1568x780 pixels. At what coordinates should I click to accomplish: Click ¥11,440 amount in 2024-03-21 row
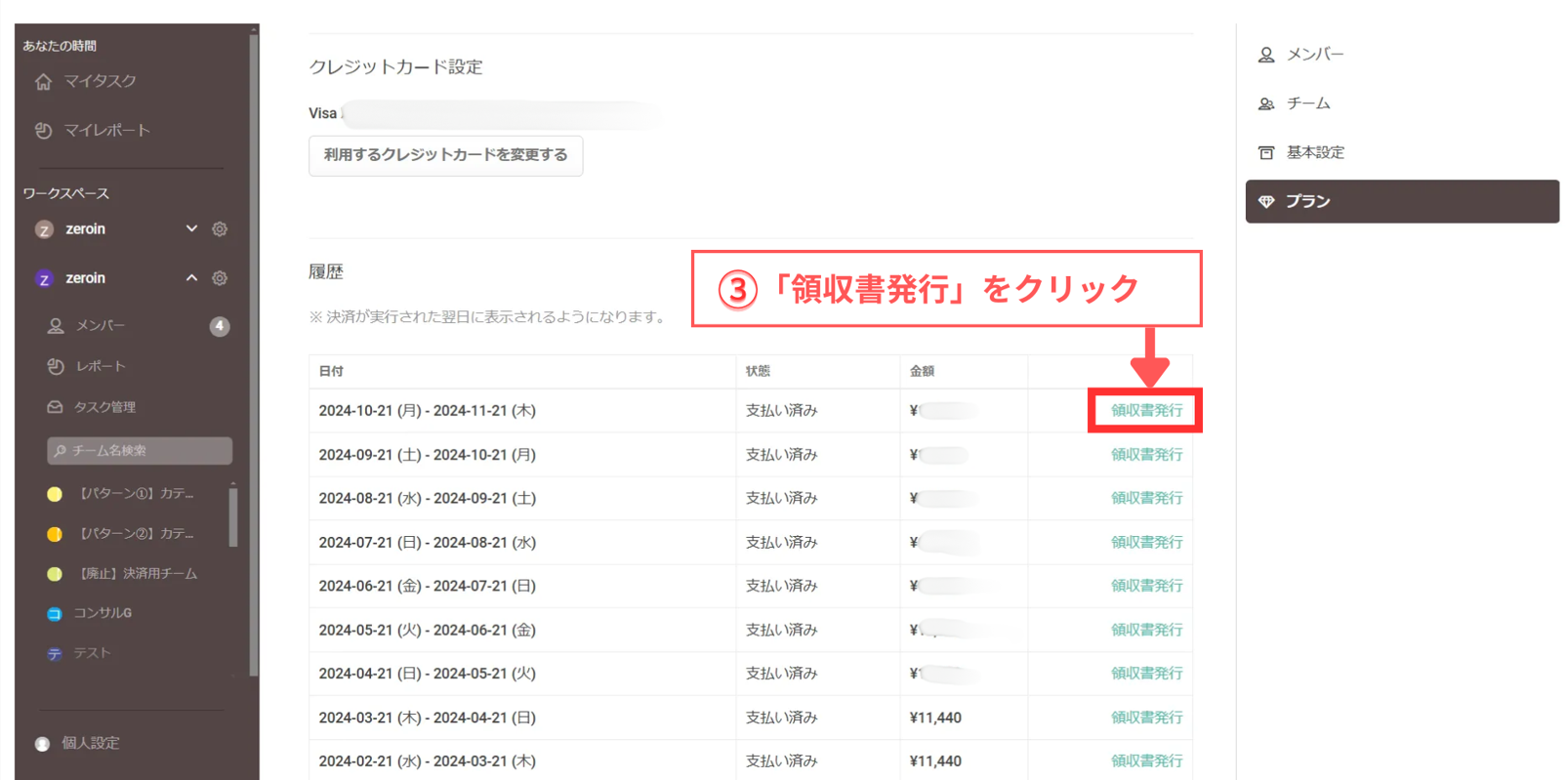tap(935, 718)
